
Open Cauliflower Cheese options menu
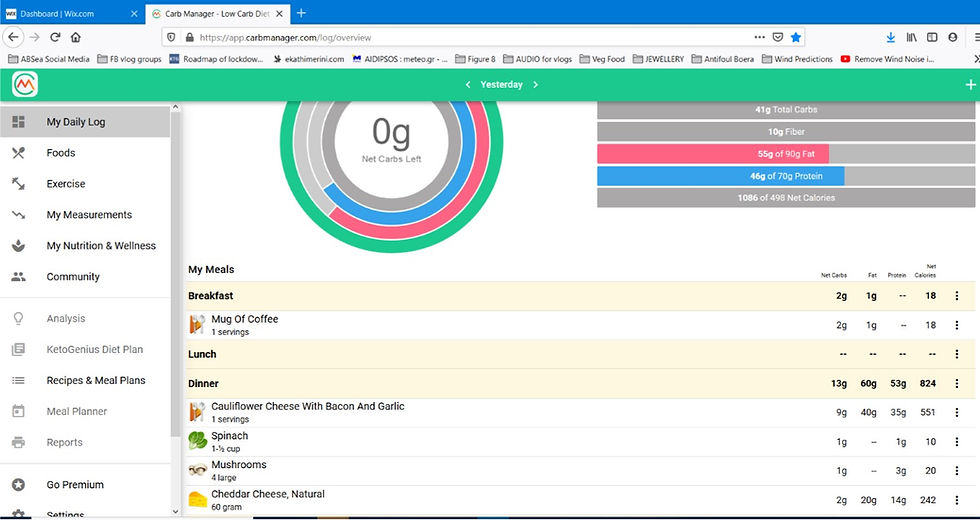[957, 412]
